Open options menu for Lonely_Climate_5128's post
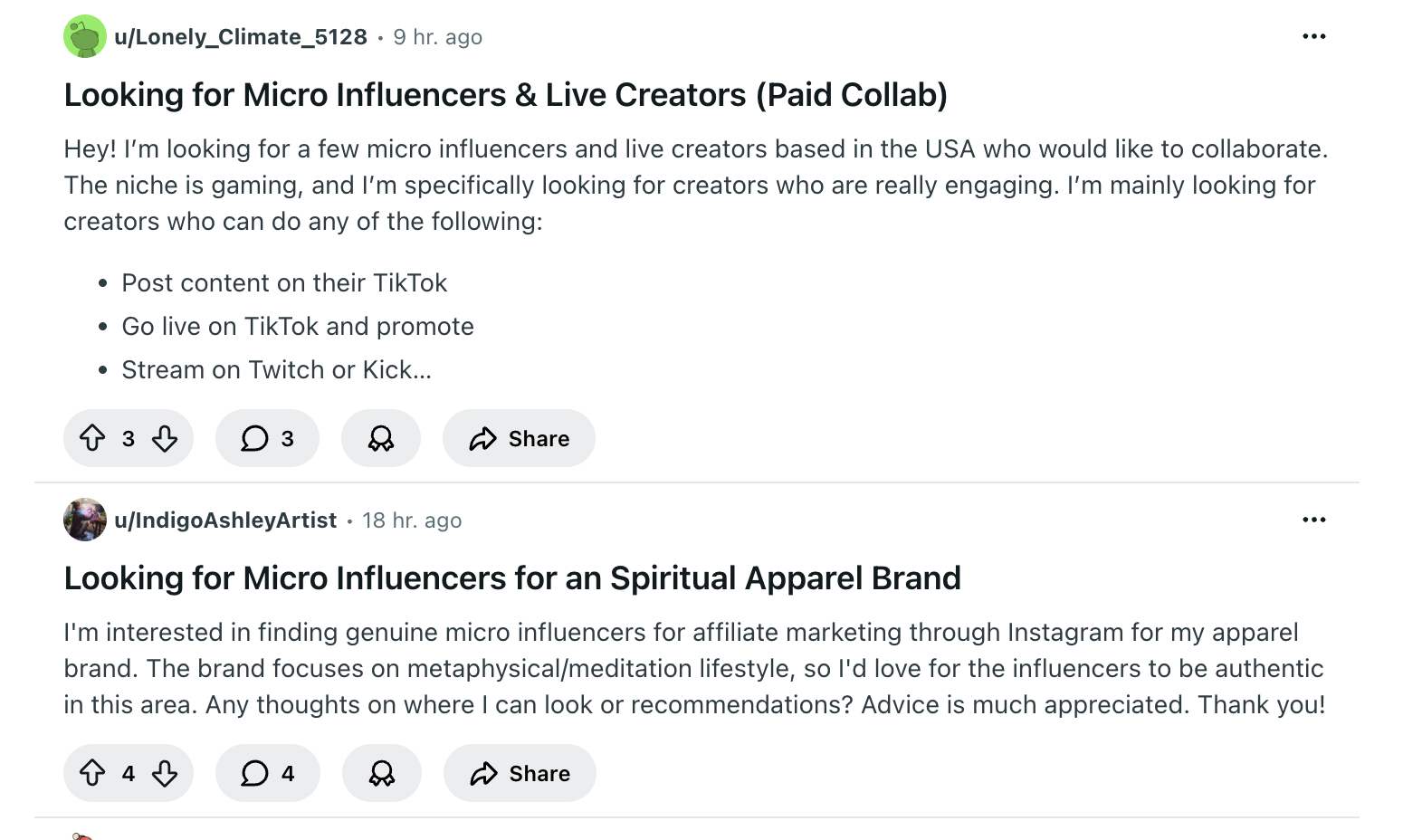Viewport: 1403px width, 840px height. click(1313, 37)
